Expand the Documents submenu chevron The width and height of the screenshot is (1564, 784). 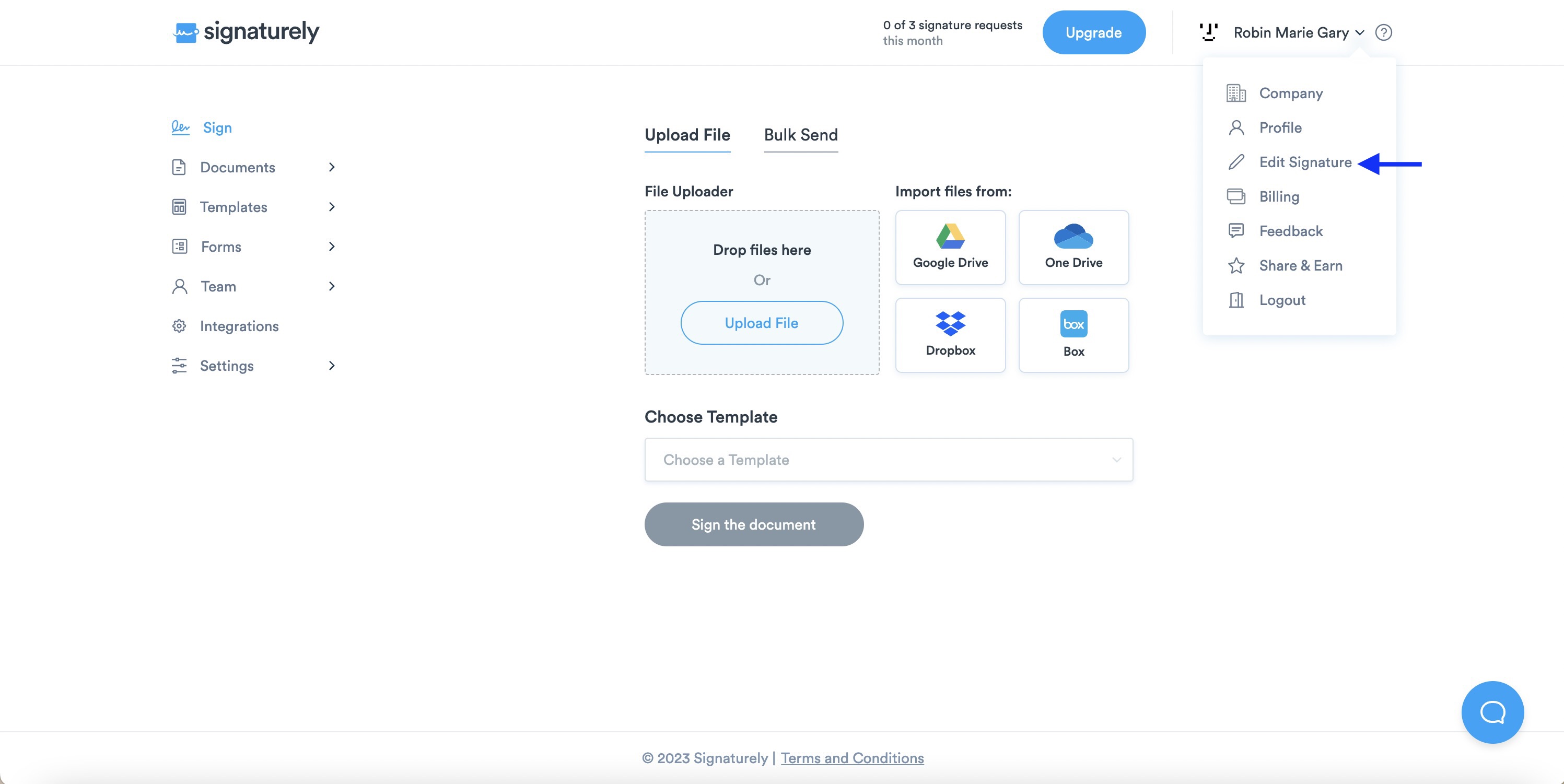[x=332, y=167]
